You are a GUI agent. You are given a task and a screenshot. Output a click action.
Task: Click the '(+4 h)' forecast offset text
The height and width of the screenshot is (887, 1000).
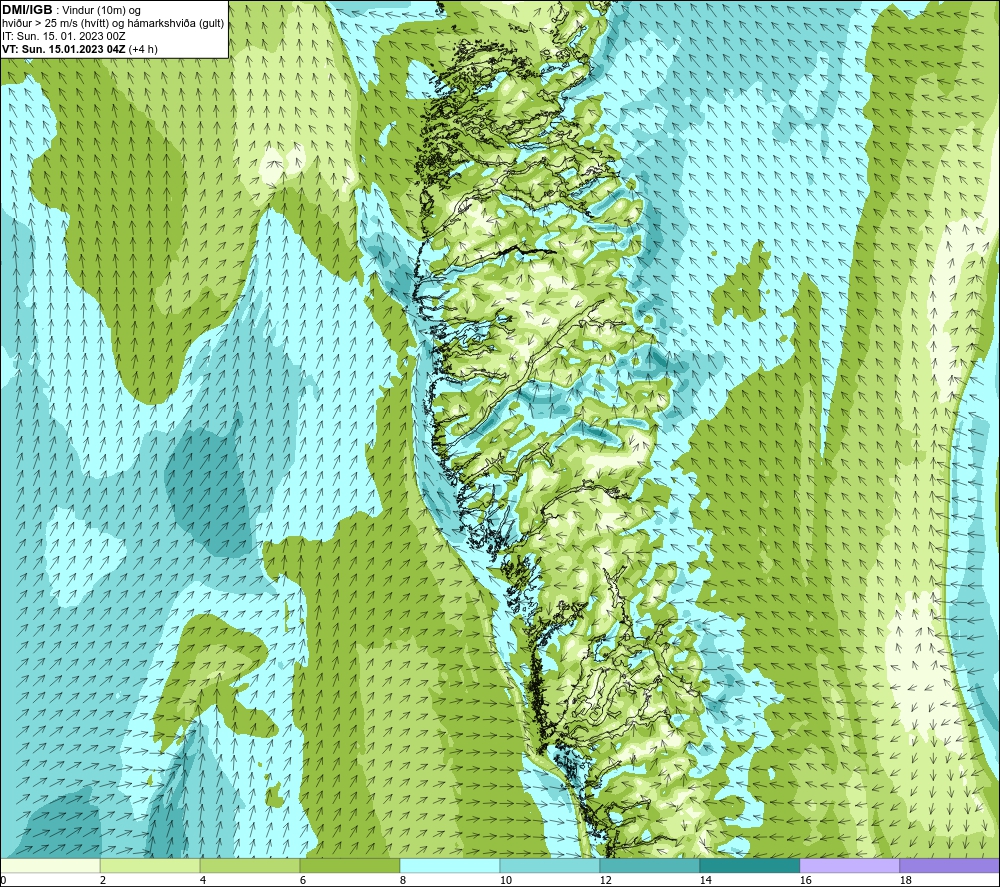(143, 49)
